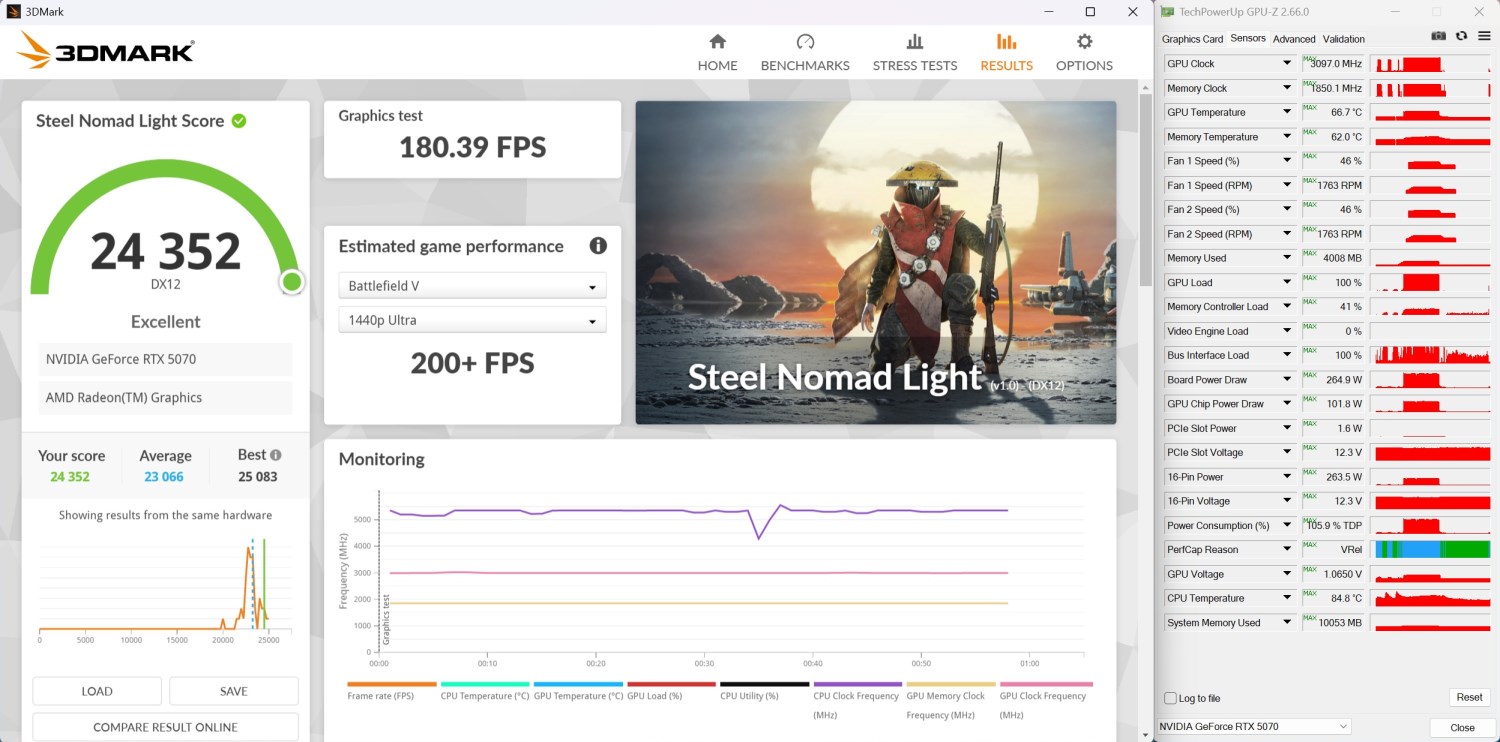The height and width of the screenshot is (742, 1500).
Task: Click the Memory Used value 4008 MB
Action: tap(1334, 258)
